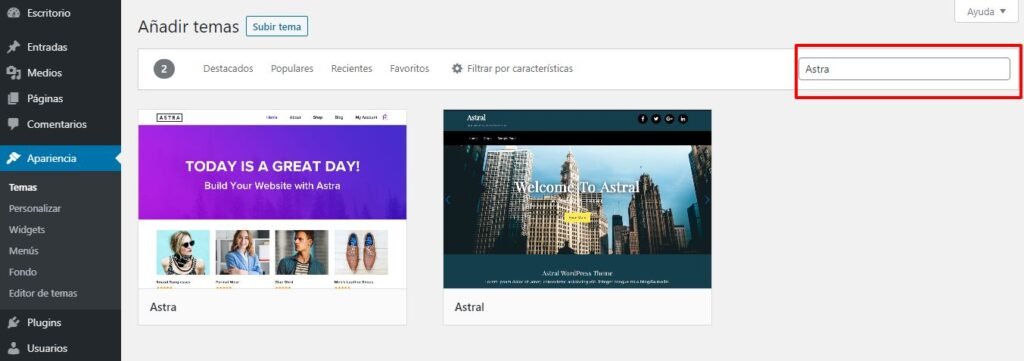Switch to the Favoritos tab

click(x=409, y=69)
